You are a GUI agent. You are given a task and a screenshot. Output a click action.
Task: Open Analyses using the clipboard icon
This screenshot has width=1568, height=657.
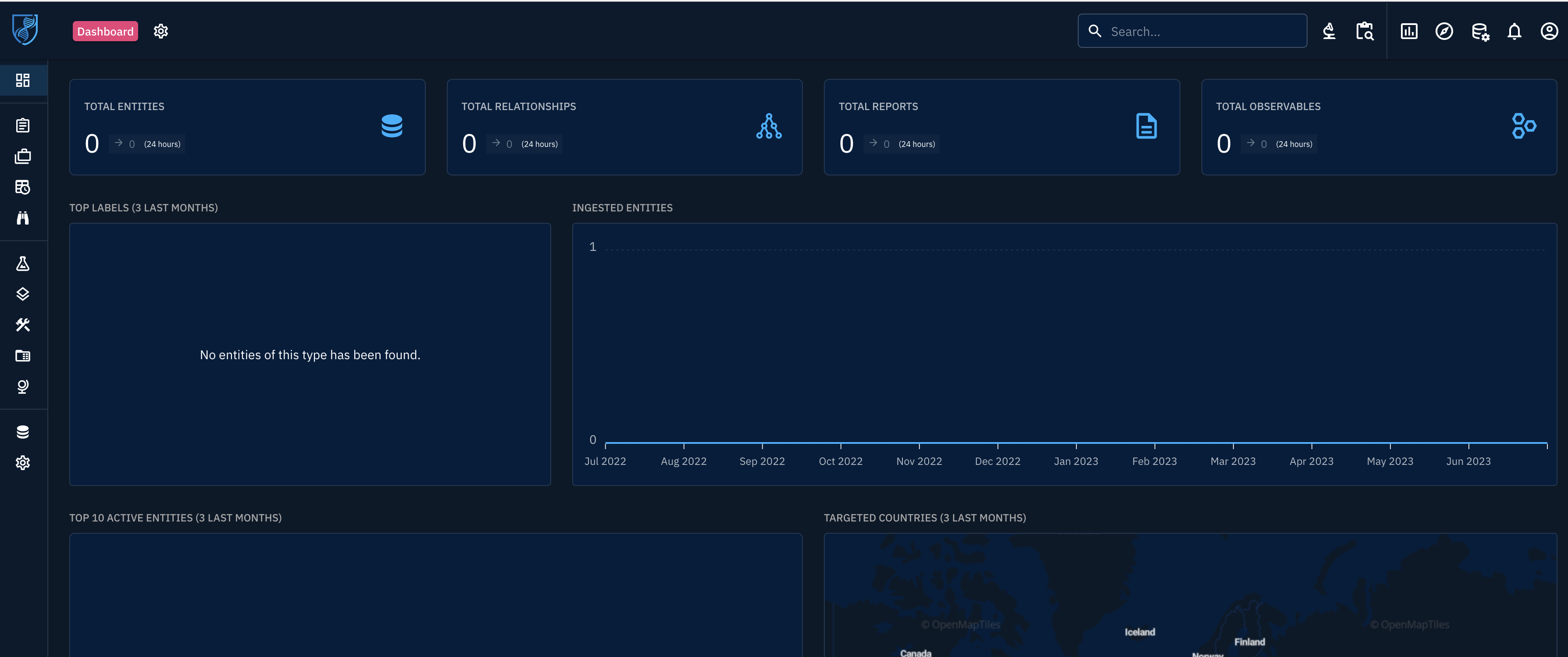tap(23, 125)
